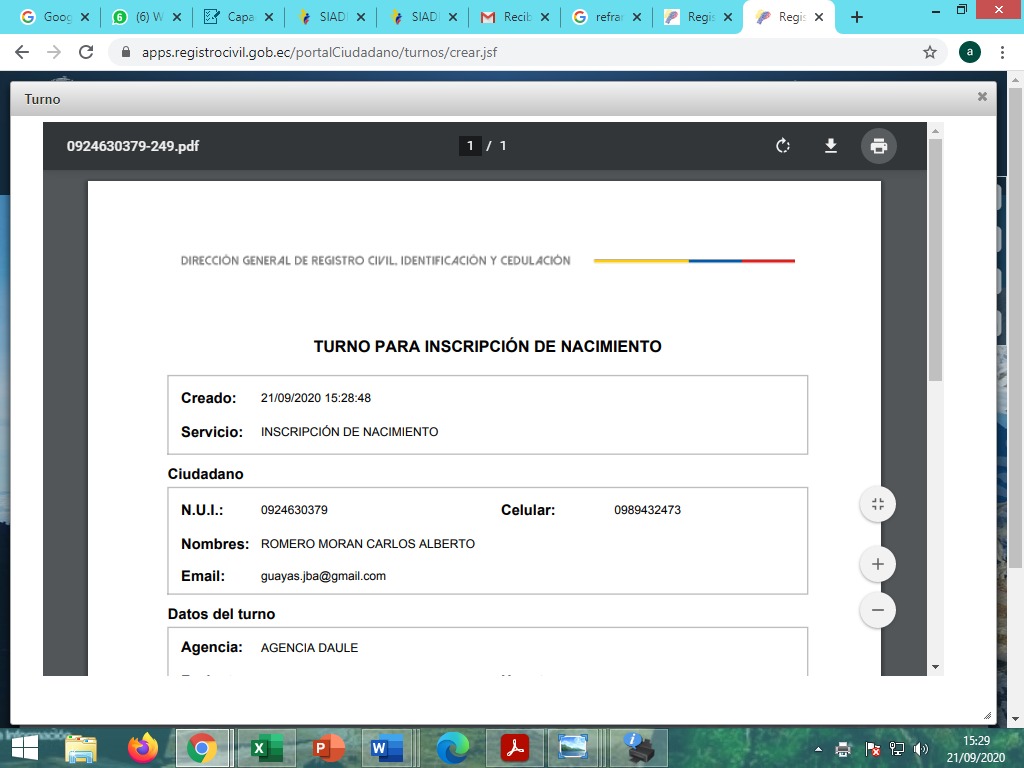Click the address bar URL
This screenshot has width=1024, height=768.
coord(320,52)
